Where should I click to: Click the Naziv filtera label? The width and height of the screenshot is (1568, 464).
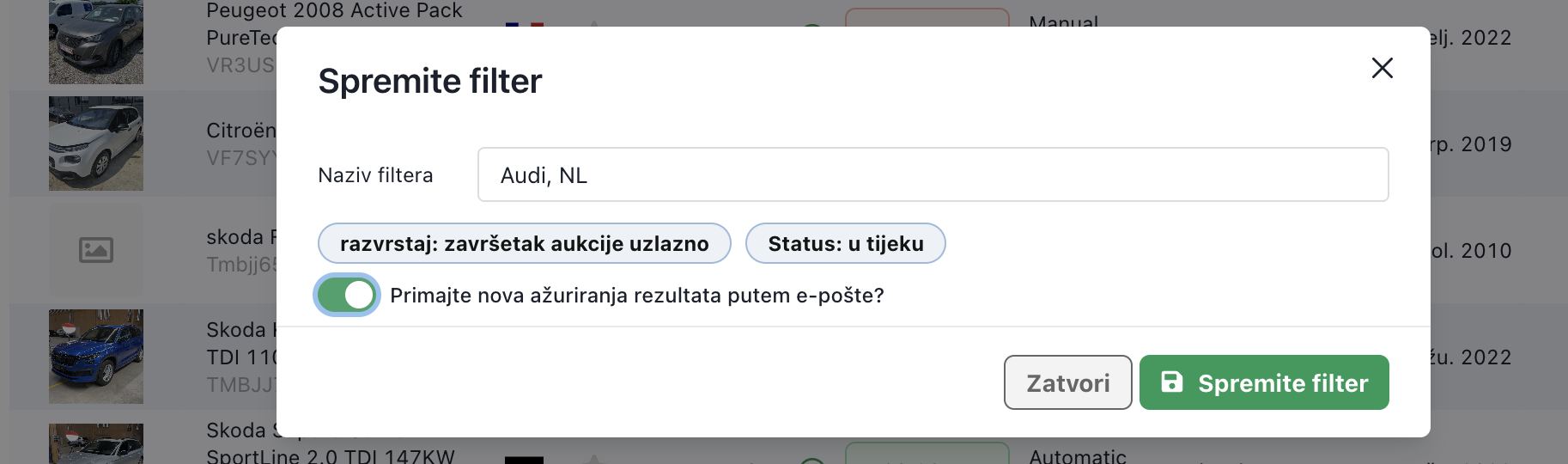[375, 175]
